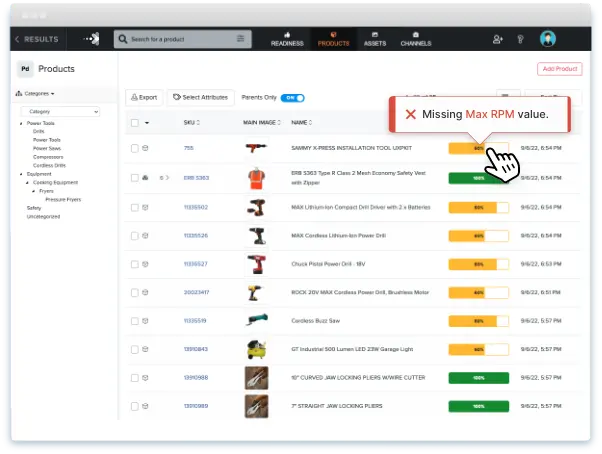Switch to the Assets tab
The height and width of the screenshot is (454, 602).
pos(375,39)
